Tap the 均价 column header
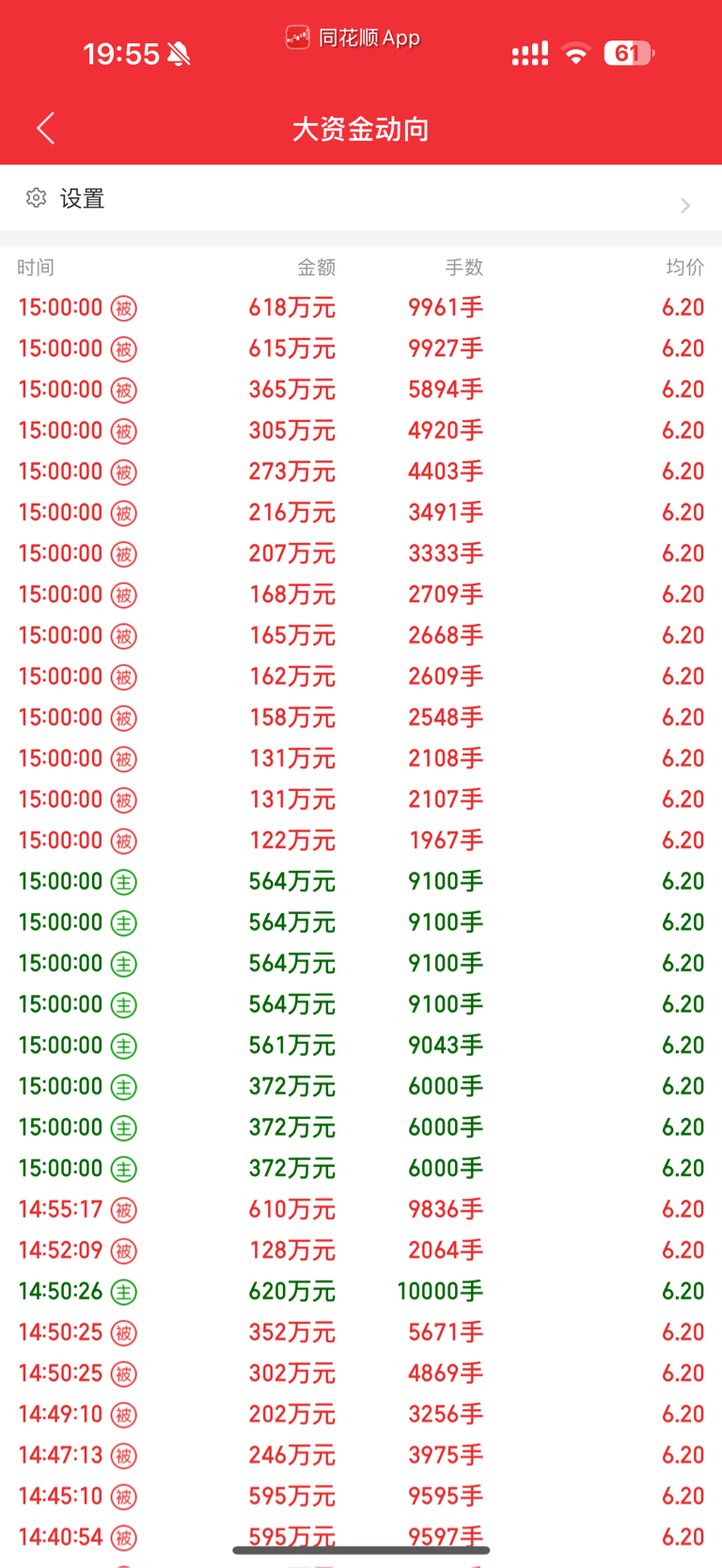 tap(684, 268)
